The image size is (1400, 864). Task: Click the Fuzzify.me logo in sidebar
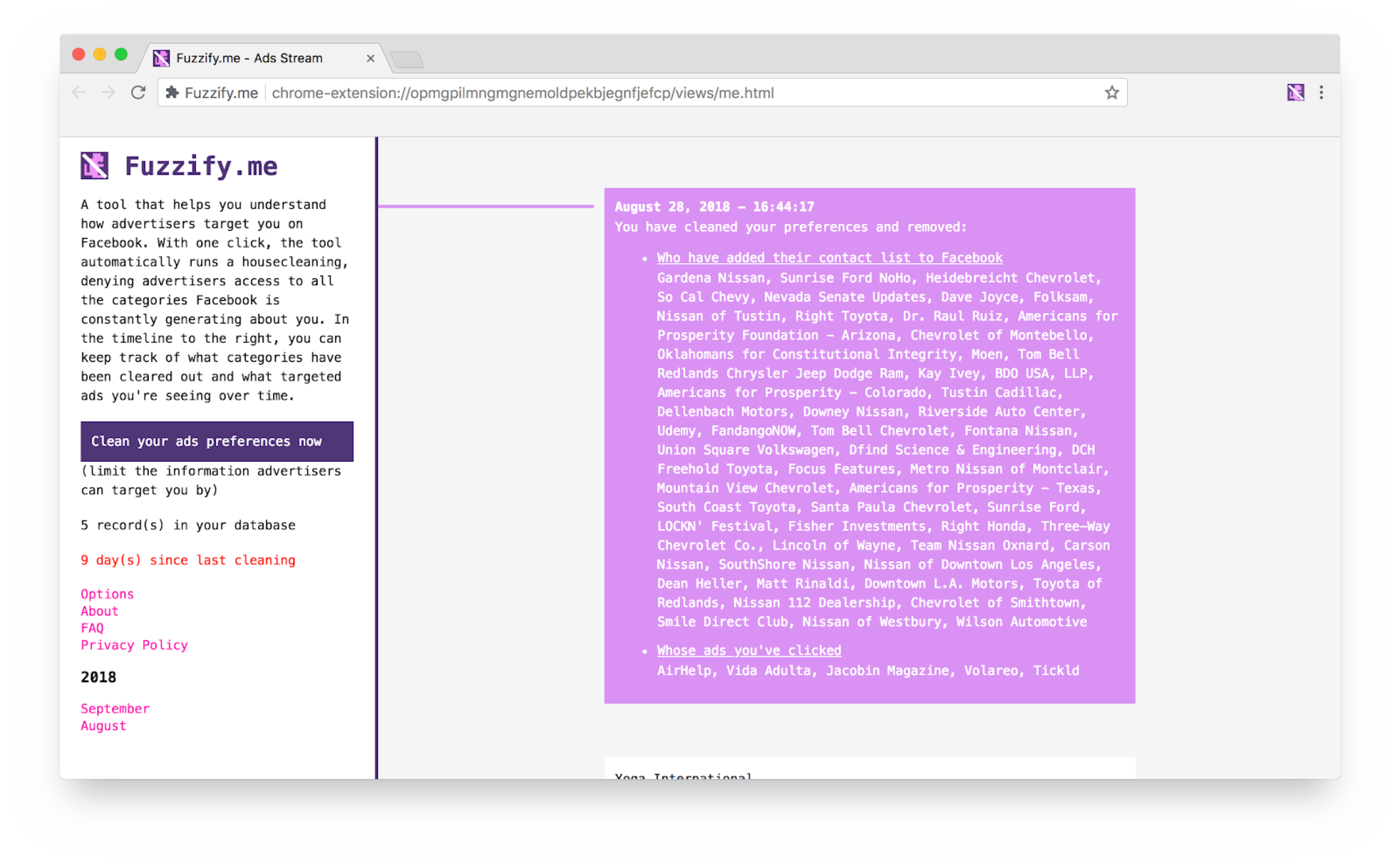pyautogui.click(x=95, y=166)
